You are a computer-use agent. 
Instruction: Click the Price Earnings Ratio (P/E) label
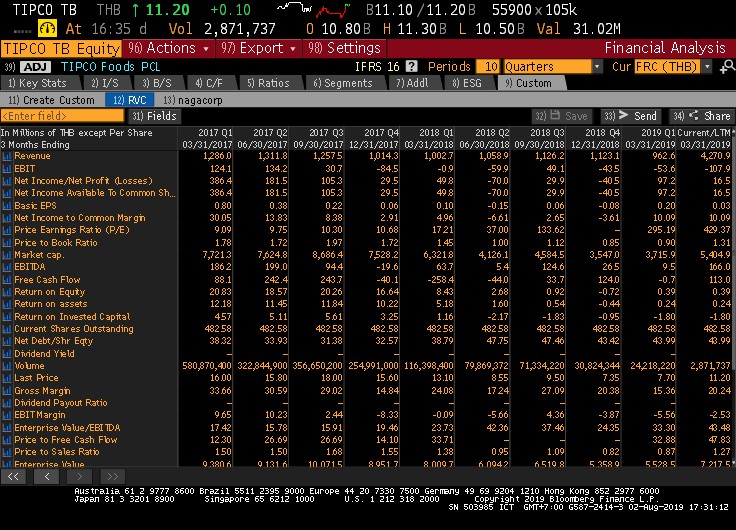tap(71, 230)
